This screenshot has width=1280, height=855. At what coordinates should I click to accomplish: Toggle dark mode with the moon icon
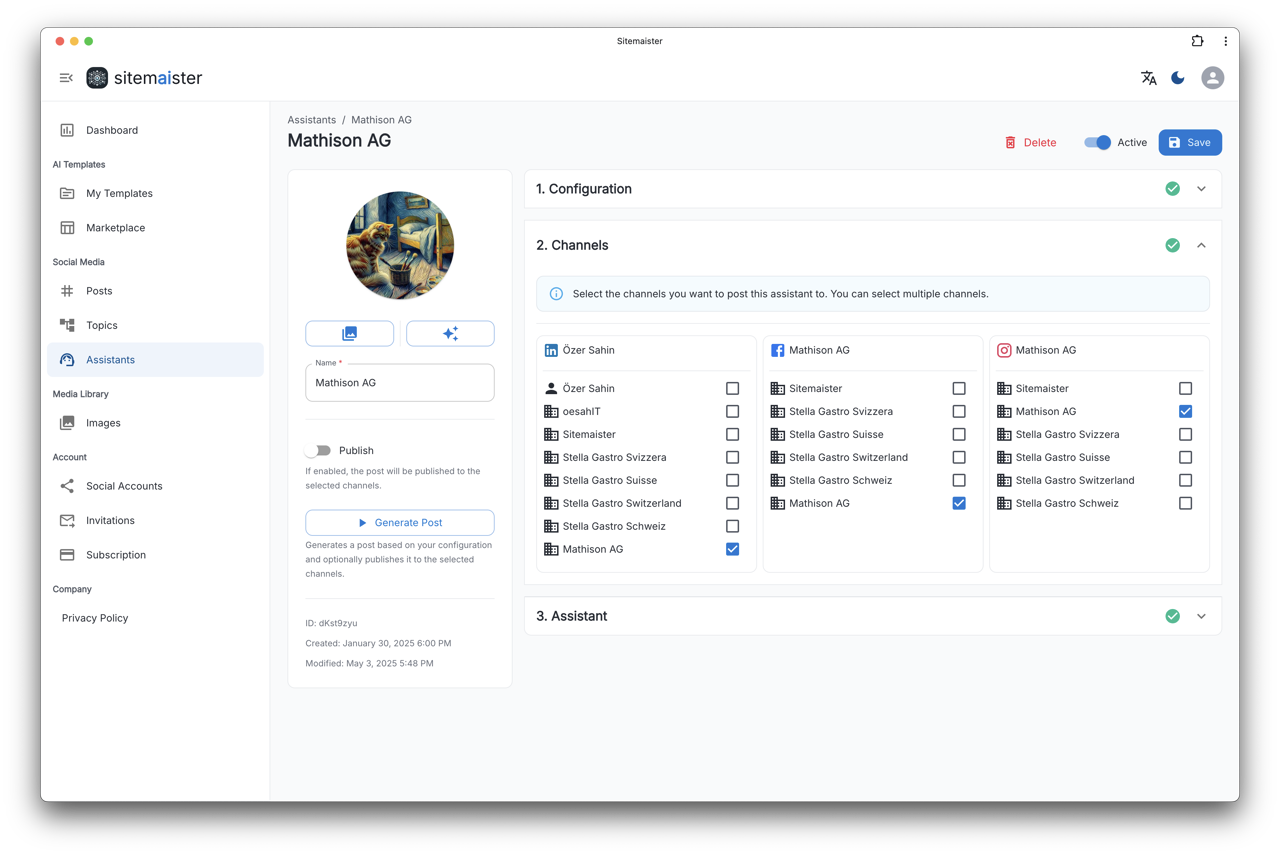click(x=1177, y=77)
